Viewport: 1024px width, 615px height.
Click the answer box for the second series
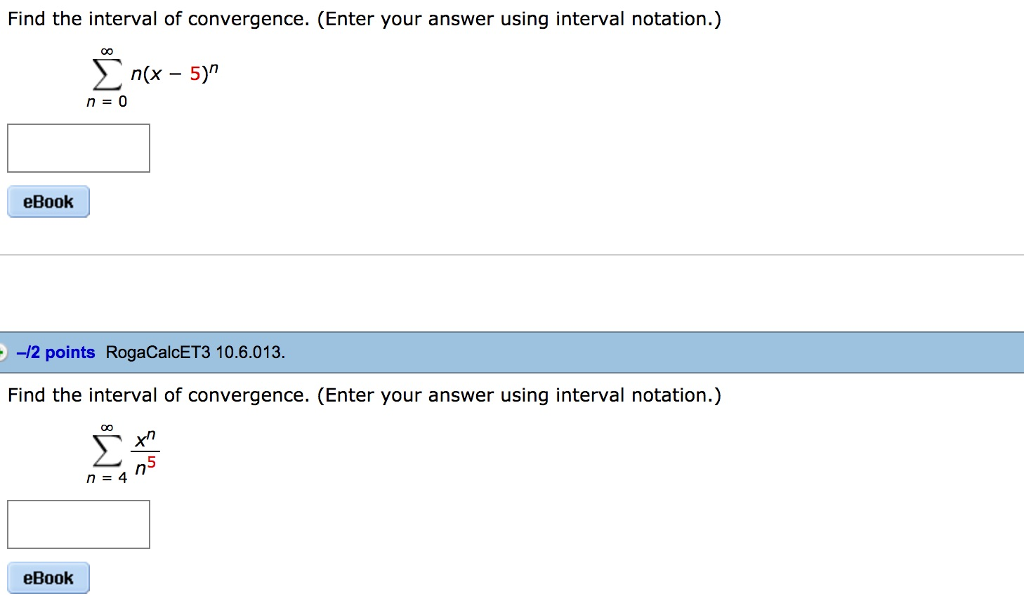[x=78, y=523]
